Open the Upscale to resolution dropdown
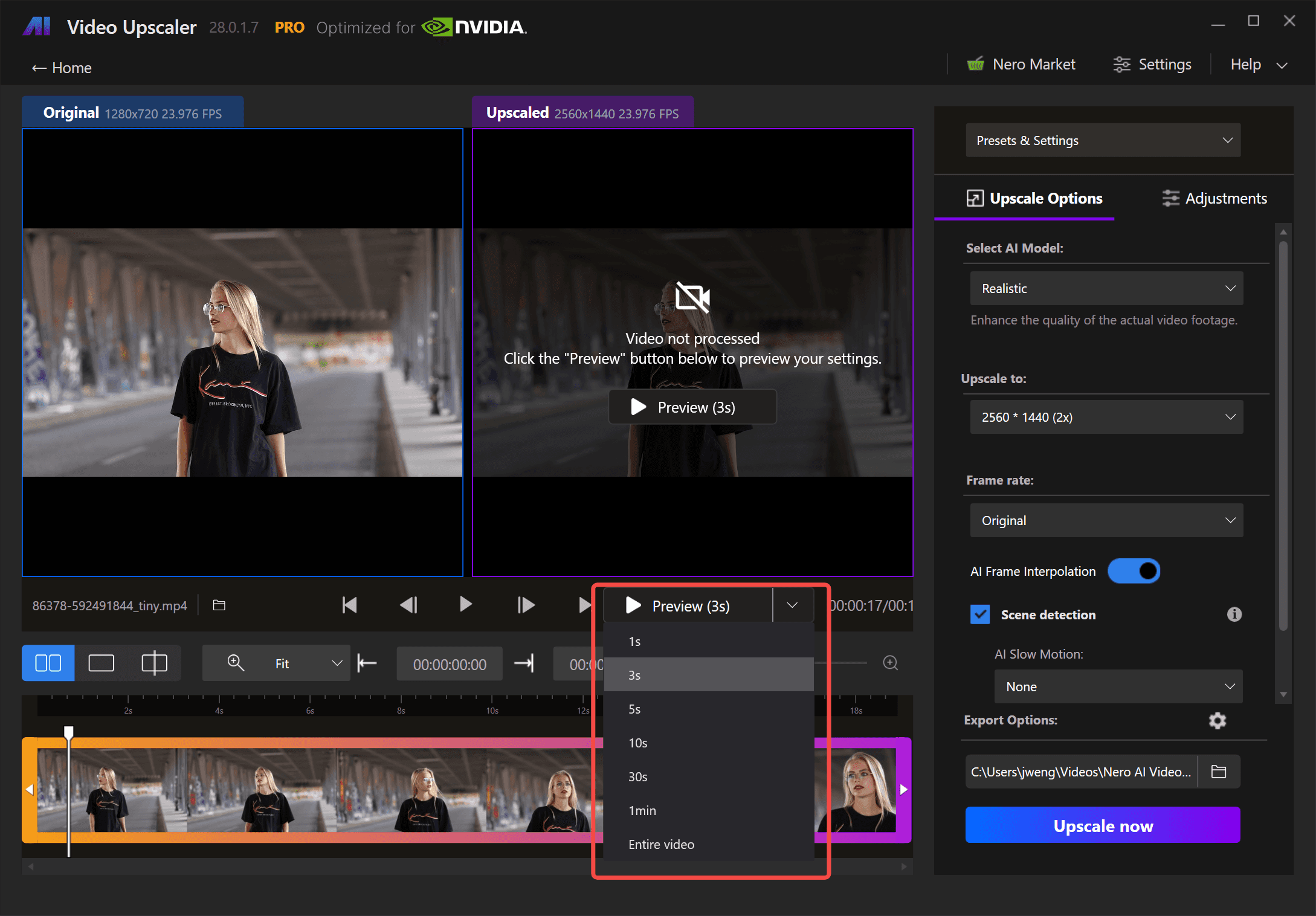The image size is (1316, 916). click(x=1106, y=417)
